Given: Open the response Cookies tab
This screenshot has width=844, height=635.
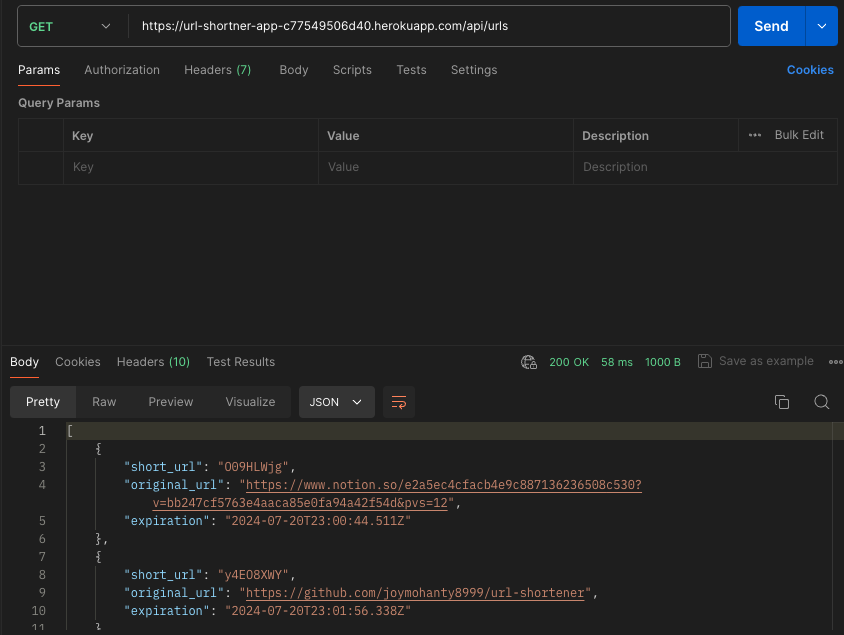Looking at the screenshot, I should click(78, 362).
